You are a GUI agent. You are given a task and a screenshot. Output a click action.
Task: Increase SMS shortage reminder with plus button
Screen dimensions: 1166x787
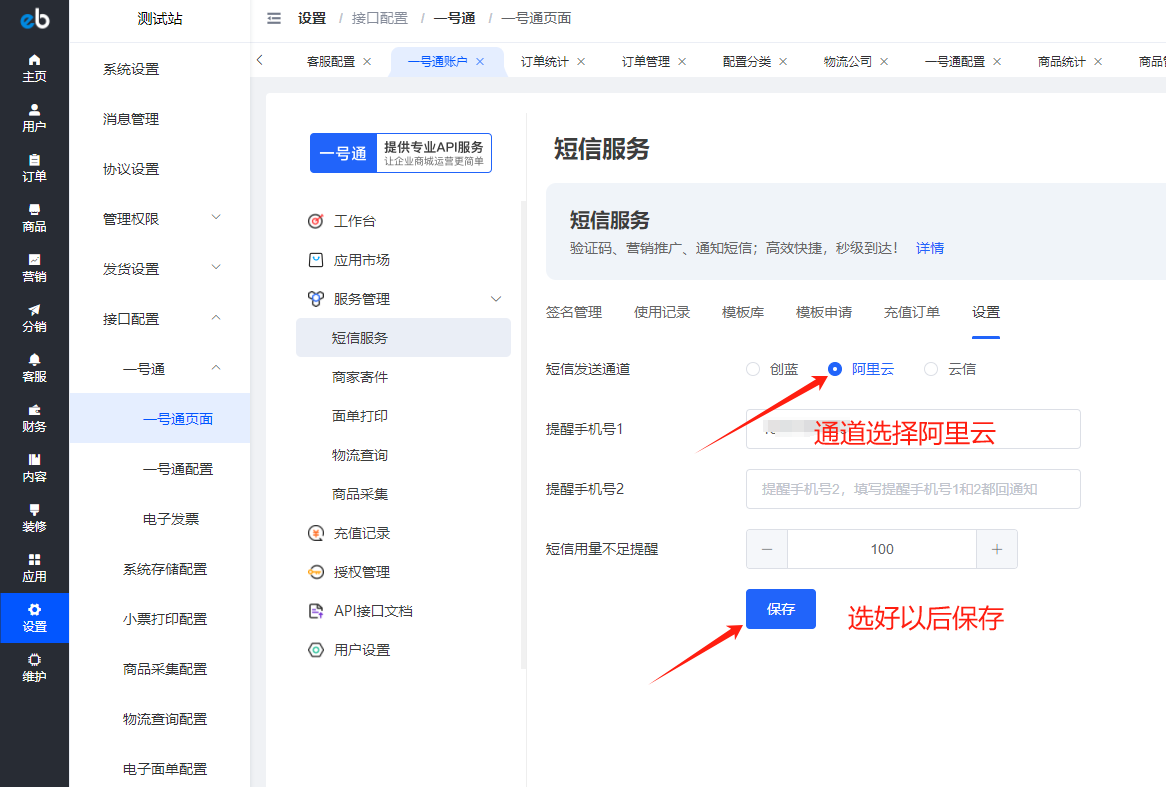tap(996, 549)
